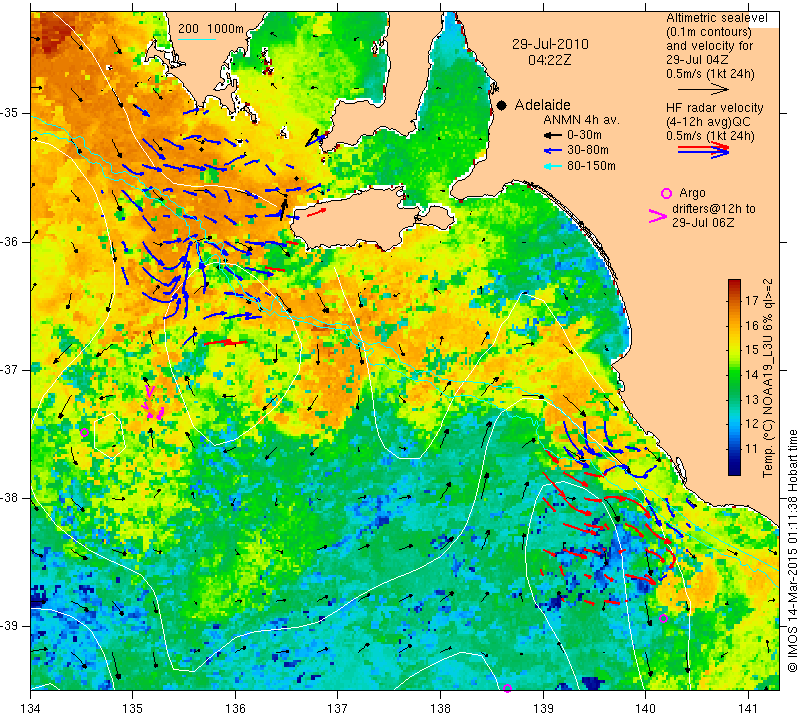
Task: Click the red-blue HF radar scale arrow
Action: point(704,150)
